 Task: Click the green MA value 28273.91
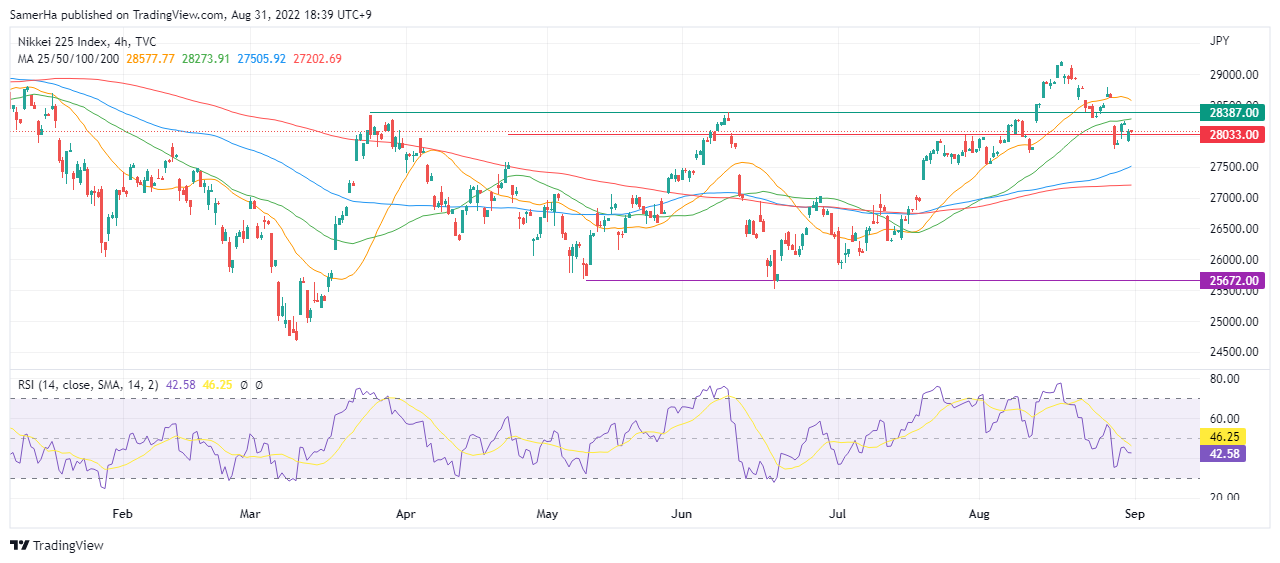(x=207, y=59)
